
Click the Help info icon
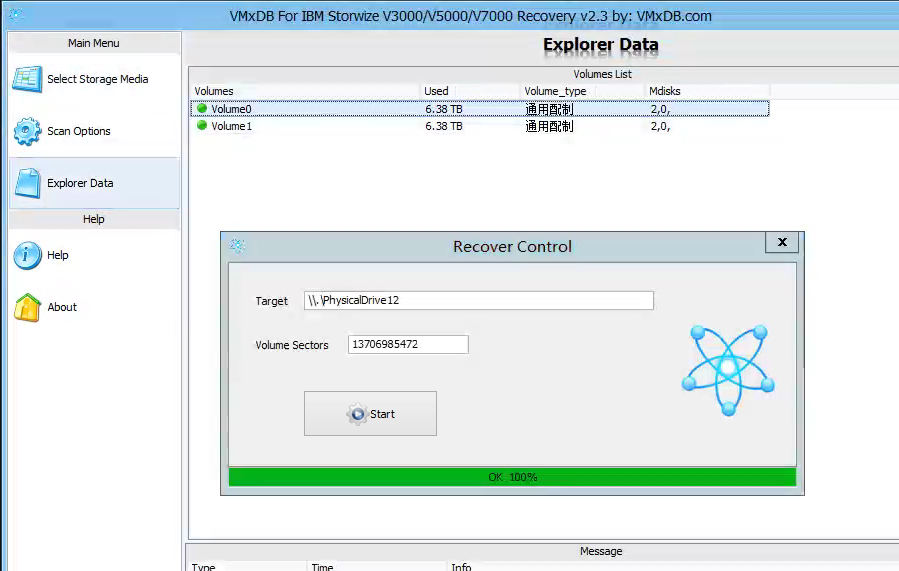pos(27,255)
